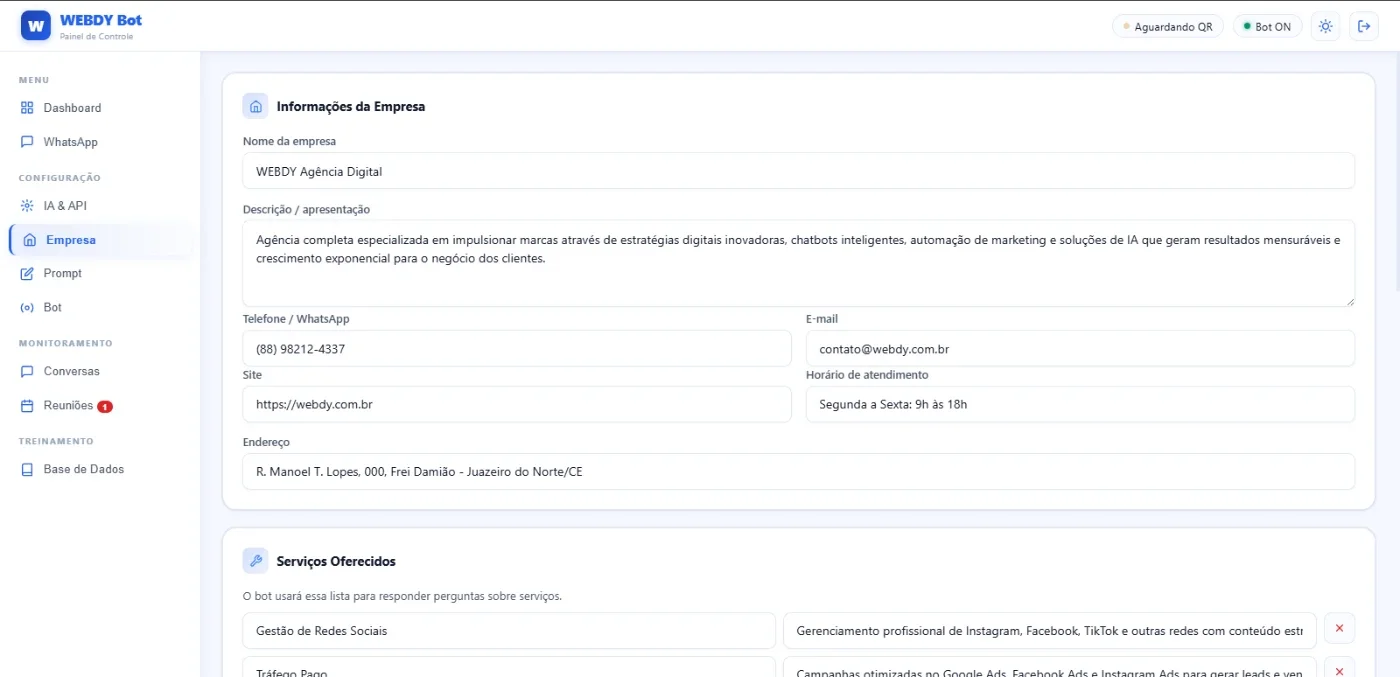Select the Empresa menu item
Viewport: 1400px width, 677px height.
100,240
